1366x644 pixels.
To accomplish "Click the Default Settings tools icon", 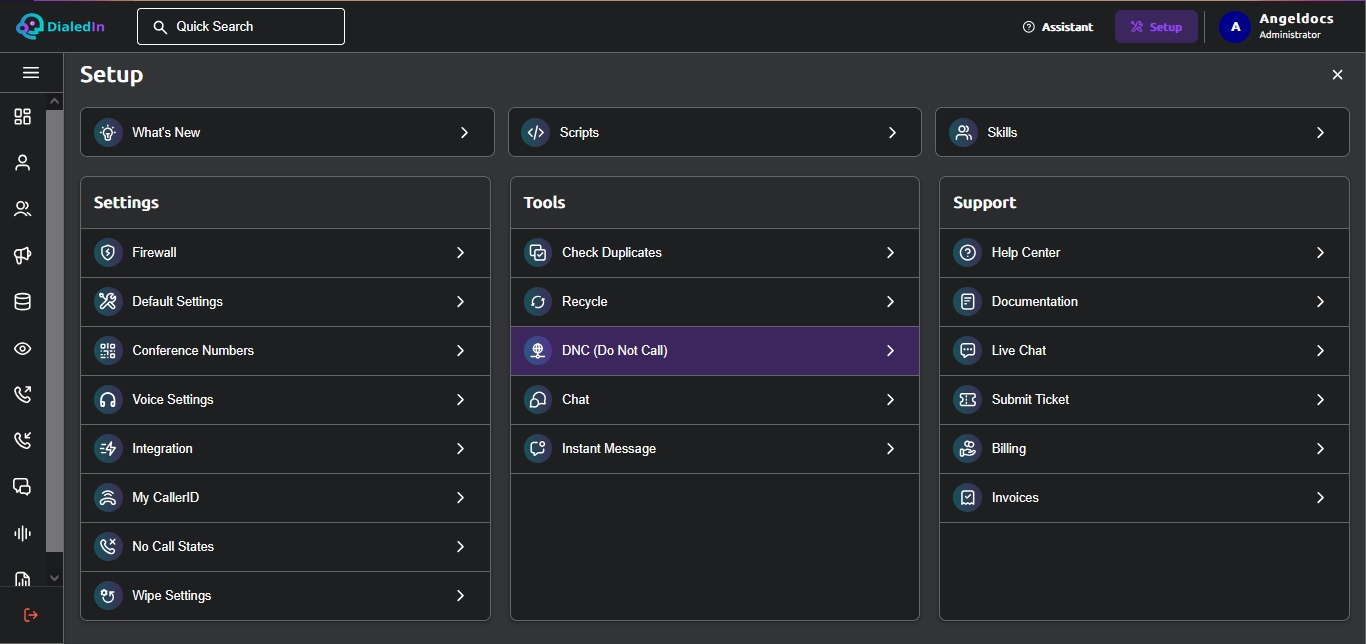I will 108,302.
